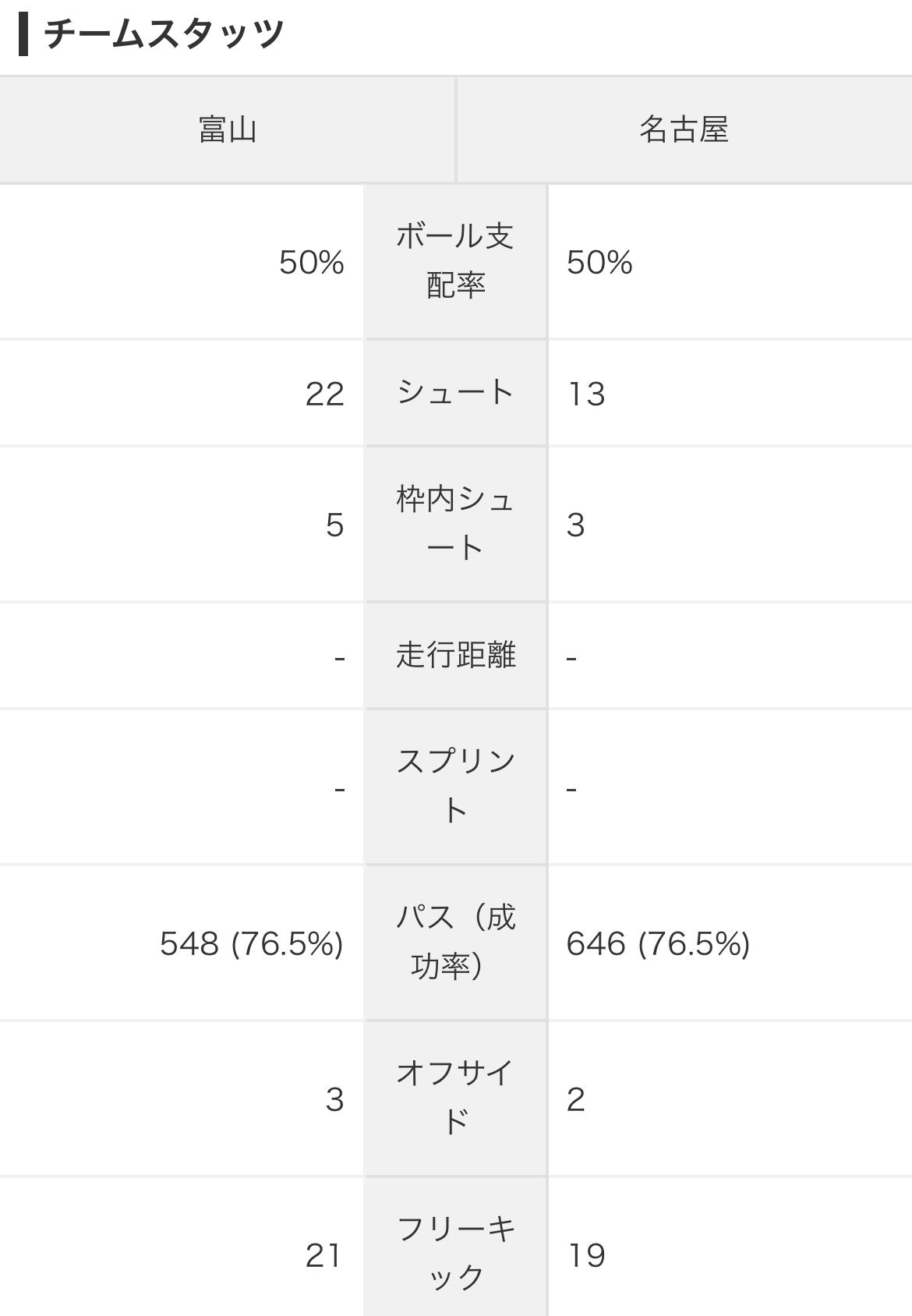This screenshot has width=912, height=1316.
Task: Click the シュート stat label
Action: pos(455,393)
